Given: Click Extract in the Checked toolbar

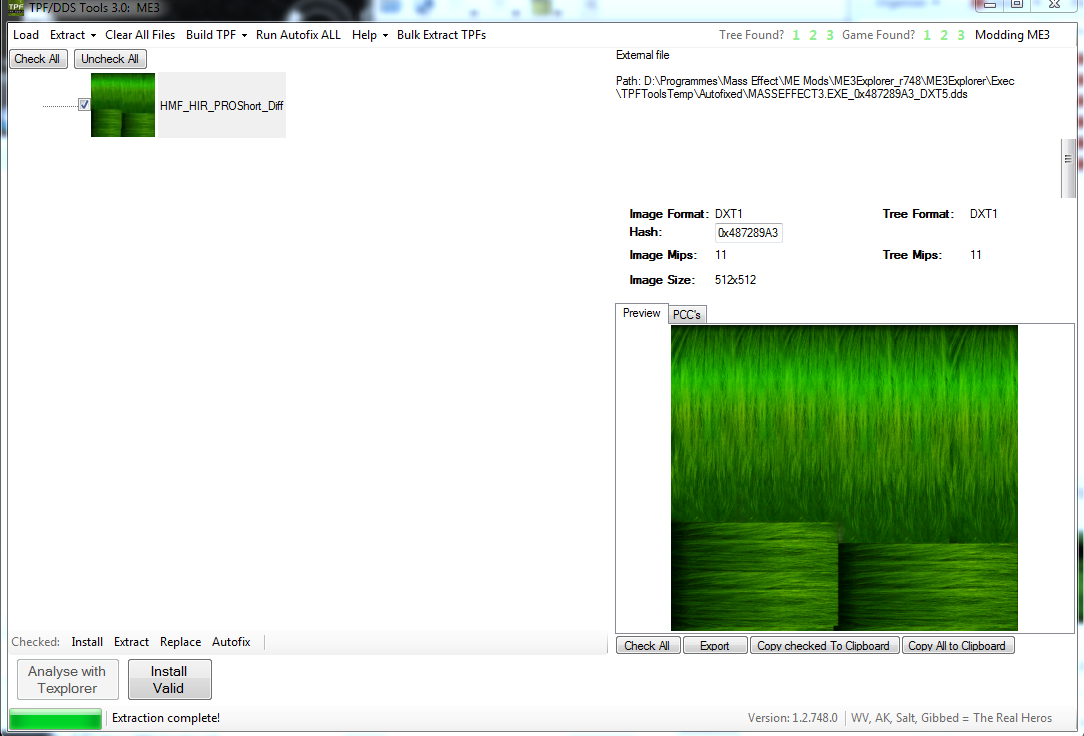Looking at the screenshot, I should click(131, 642).
